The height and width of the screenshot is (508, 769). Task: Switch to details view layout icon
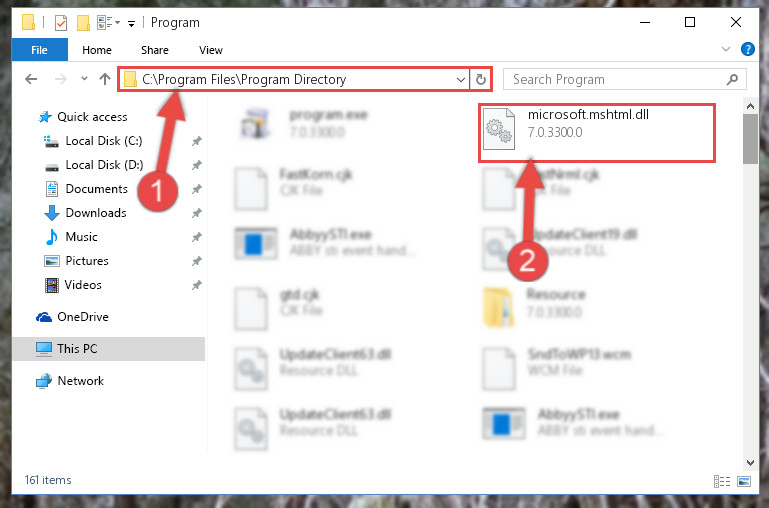pyautogui.click(x=721, y=482)
